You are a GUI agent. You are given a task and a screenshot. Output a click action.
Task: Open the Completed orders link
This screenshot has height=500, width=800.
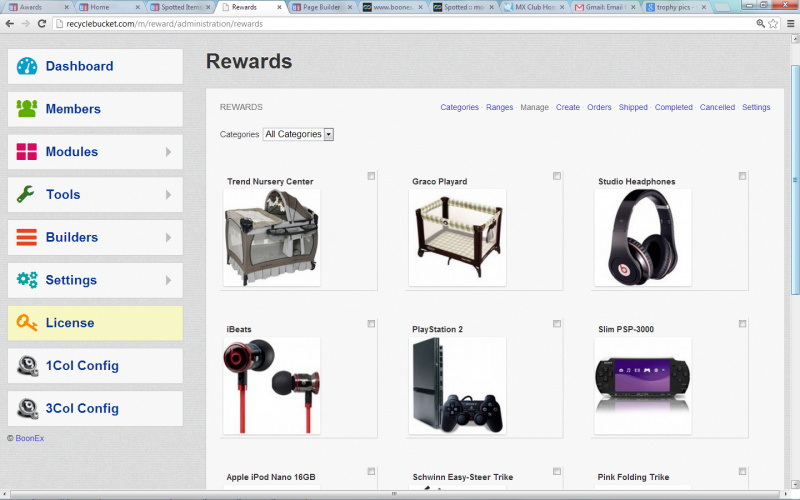[673, 107]
